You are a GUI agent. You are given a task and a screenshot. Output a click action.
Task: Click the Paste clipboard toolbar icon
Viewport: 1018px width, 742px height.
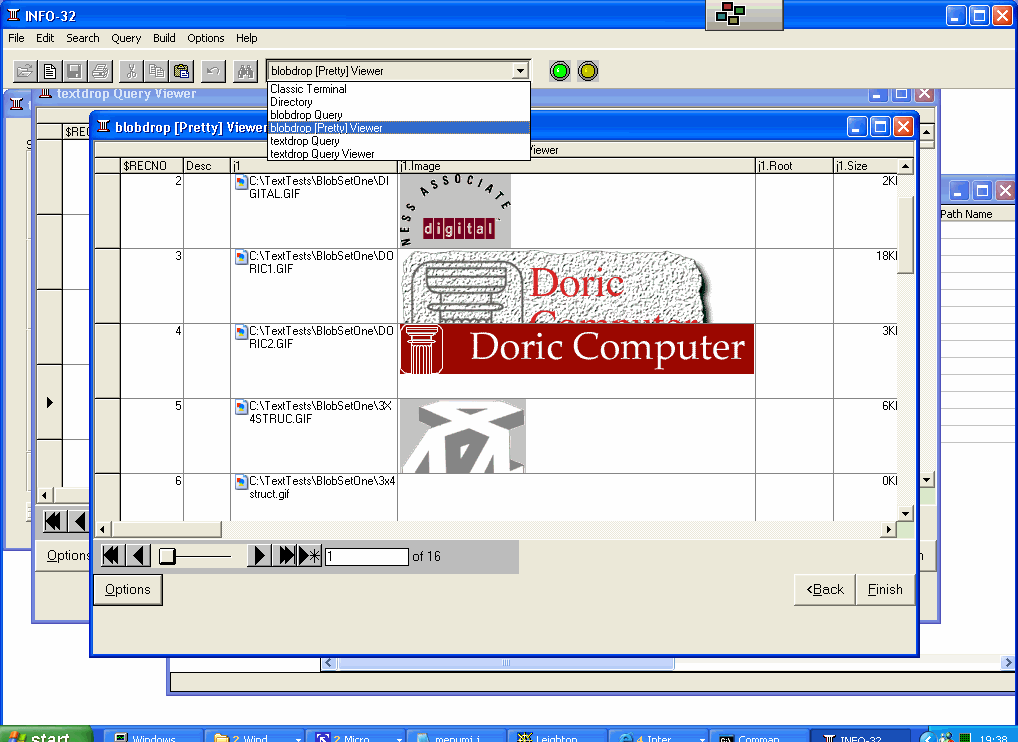point(182,71)
